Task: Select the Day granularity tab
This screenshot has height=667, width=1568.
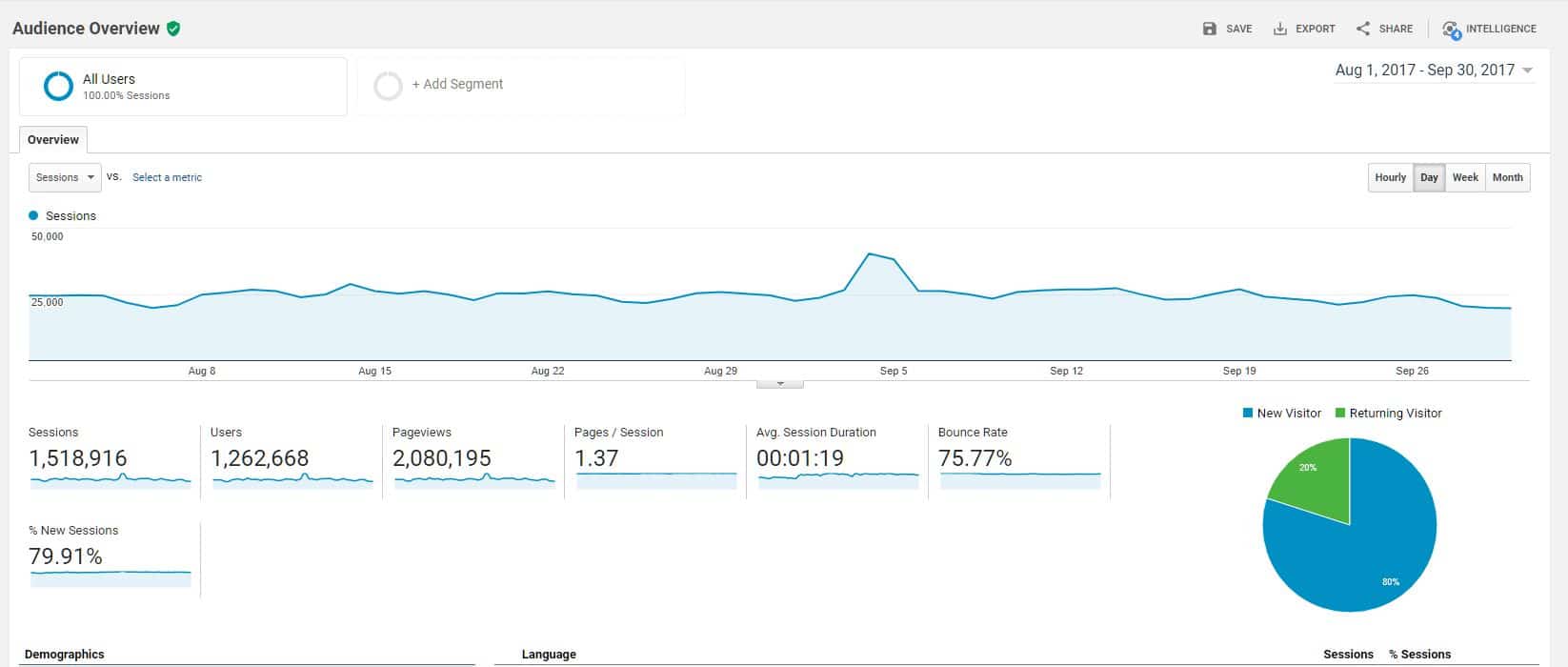Action: [1429, 178]
